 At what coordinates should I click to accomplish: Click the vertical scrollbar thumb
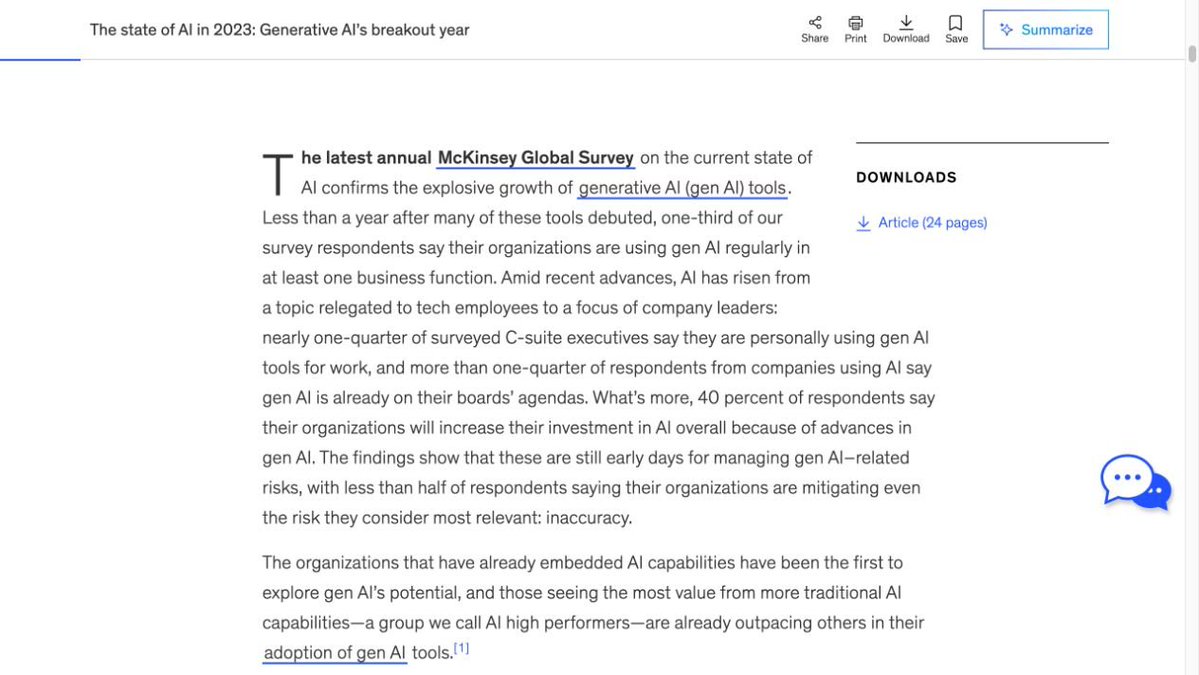(1192, 54)
